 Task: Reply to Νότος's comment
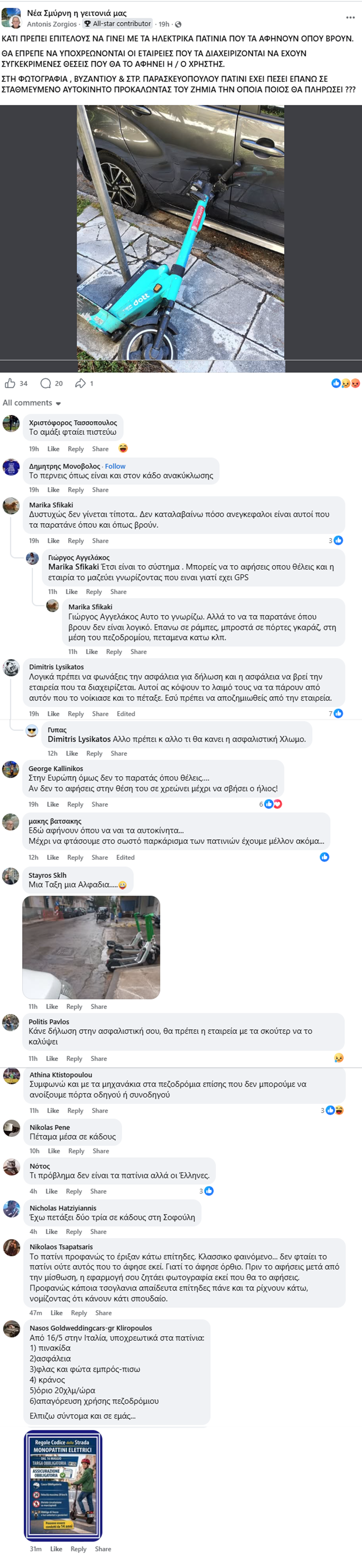tap(74, 1191)
